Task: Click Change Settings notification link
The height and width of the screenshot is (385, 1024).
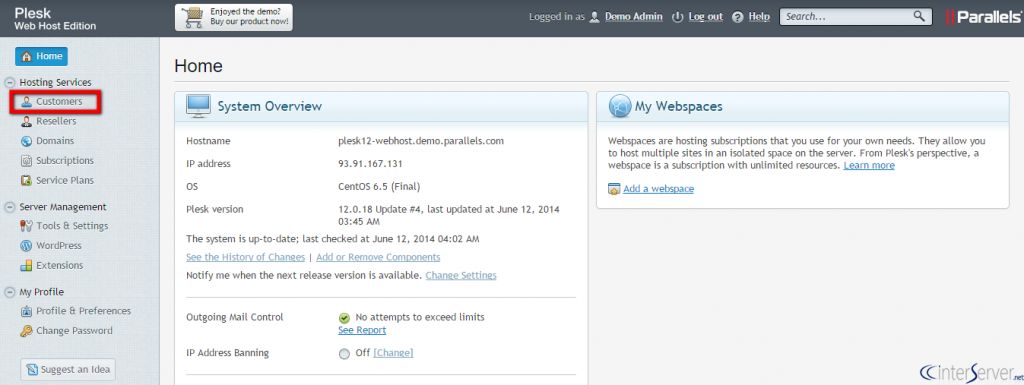Action: point(461,275)
